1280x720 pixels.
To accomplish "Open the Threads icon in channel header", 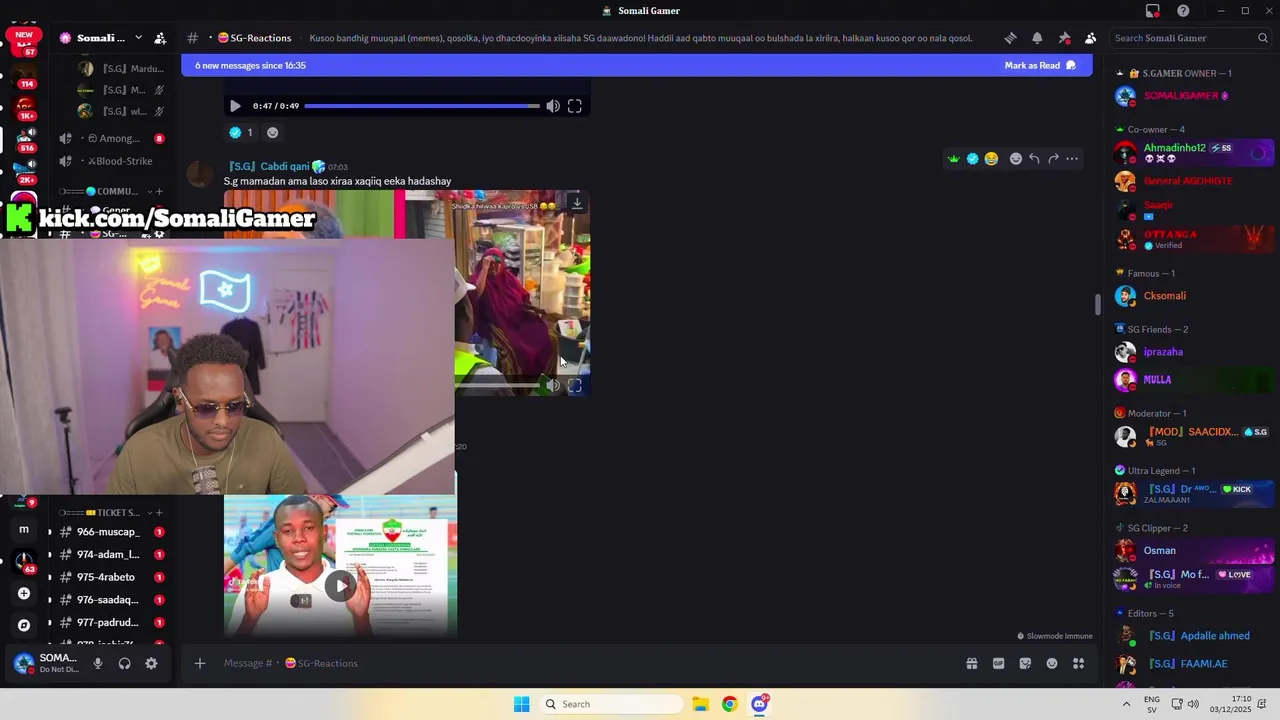I will click(1010, 38).
